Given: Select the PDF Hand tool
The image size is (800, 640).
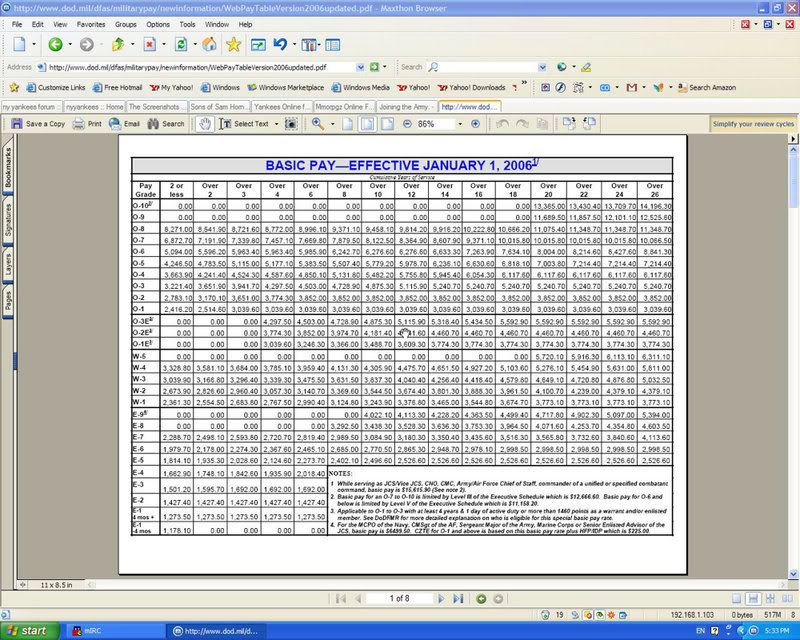Looking at the screenshot, I should click(x=205, y=124).
